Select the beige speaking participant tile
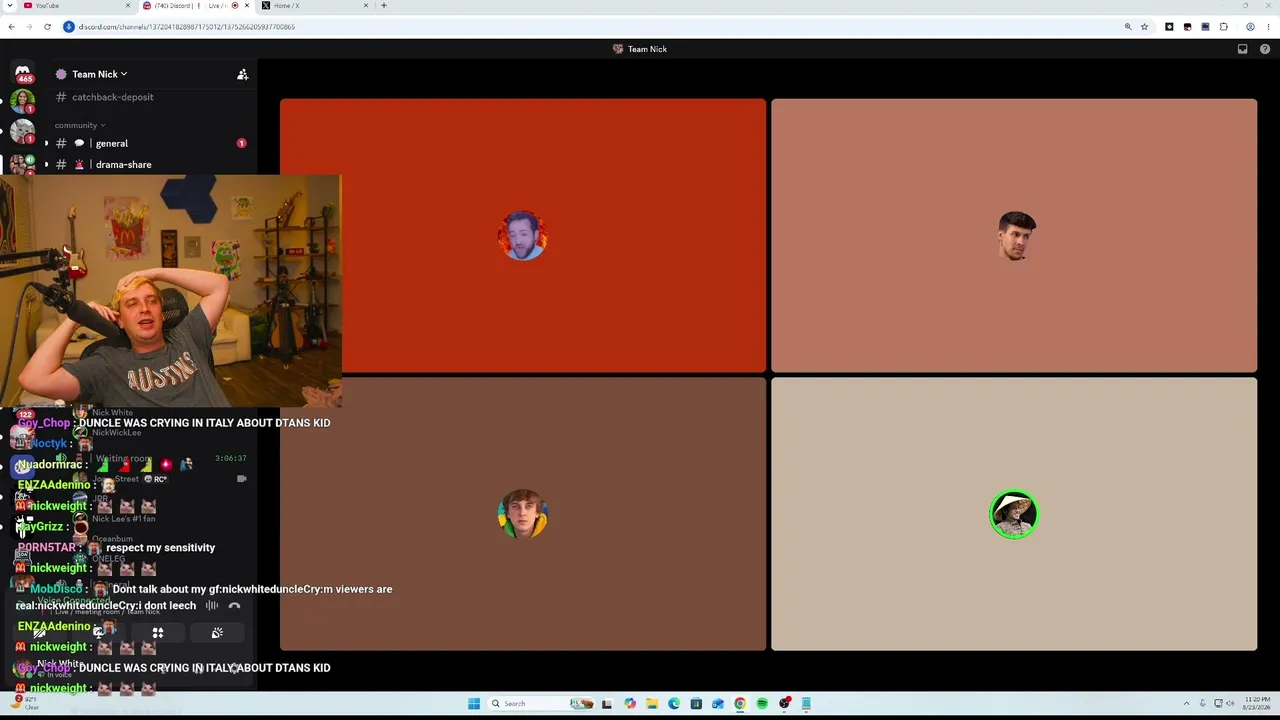1280x720 pixels. (1014, 514)
